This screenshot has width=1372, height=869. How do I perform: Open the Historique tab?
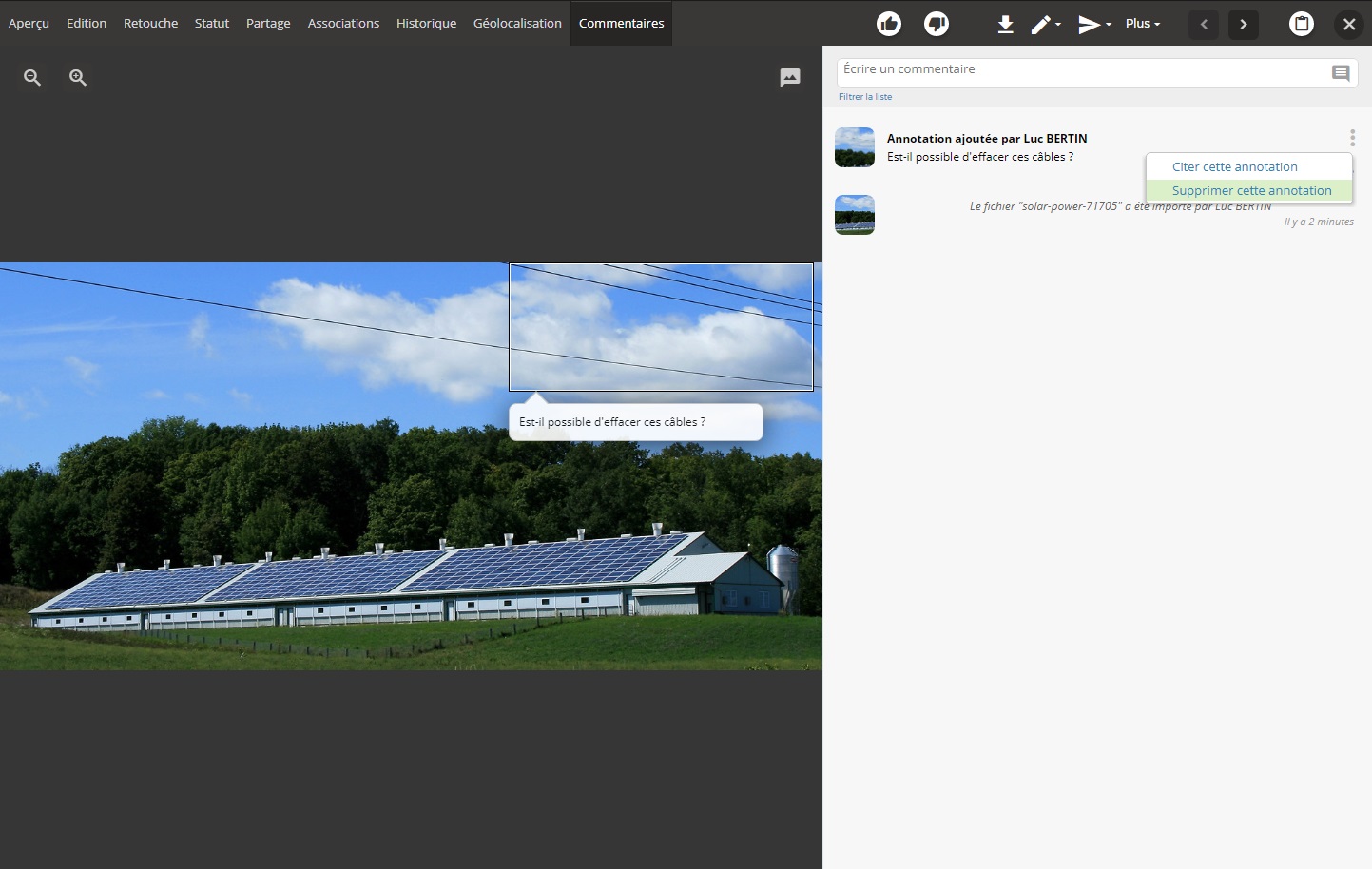[x=426, y=23]
